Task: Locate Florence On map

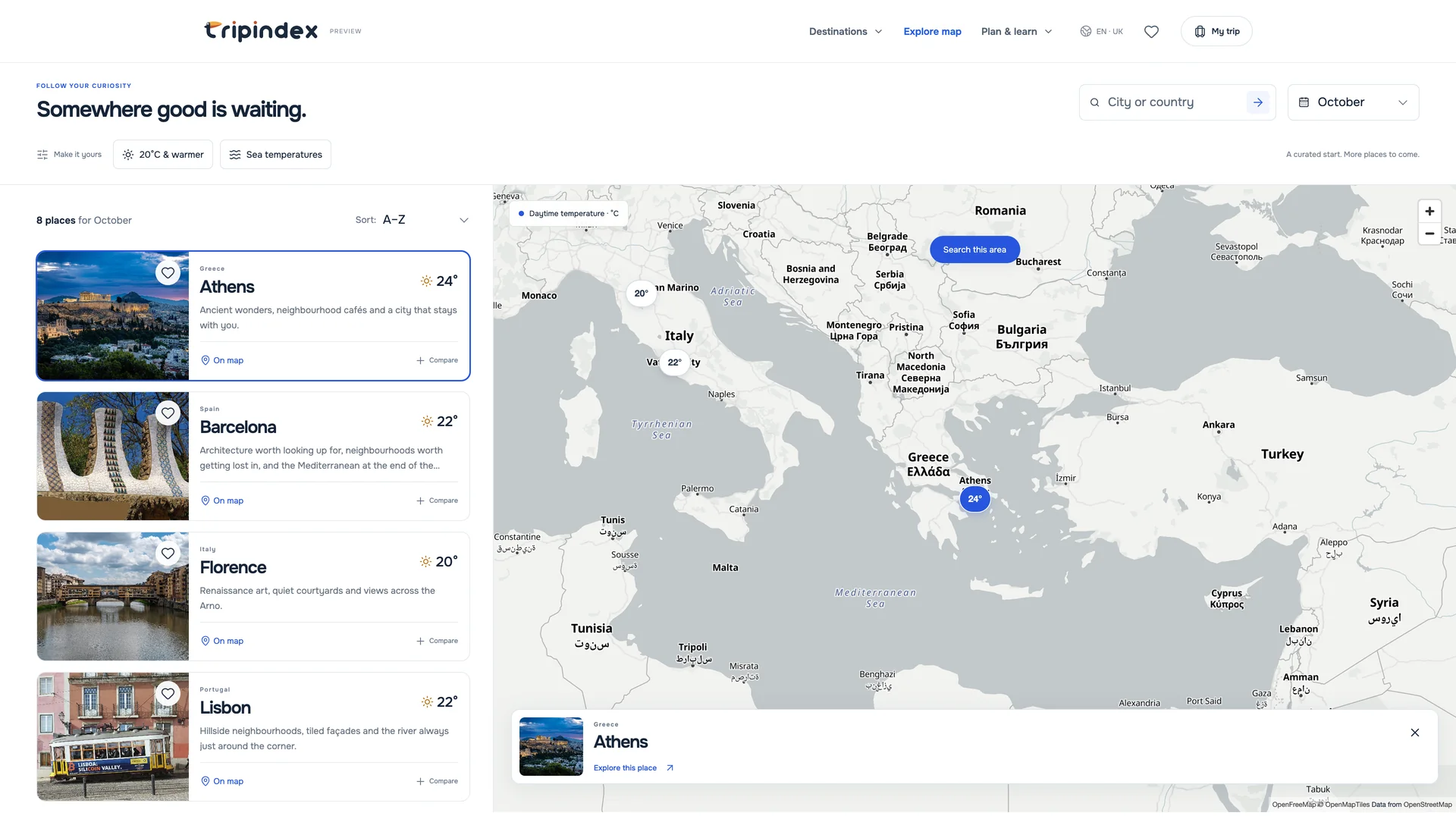Action: [222, 641]
